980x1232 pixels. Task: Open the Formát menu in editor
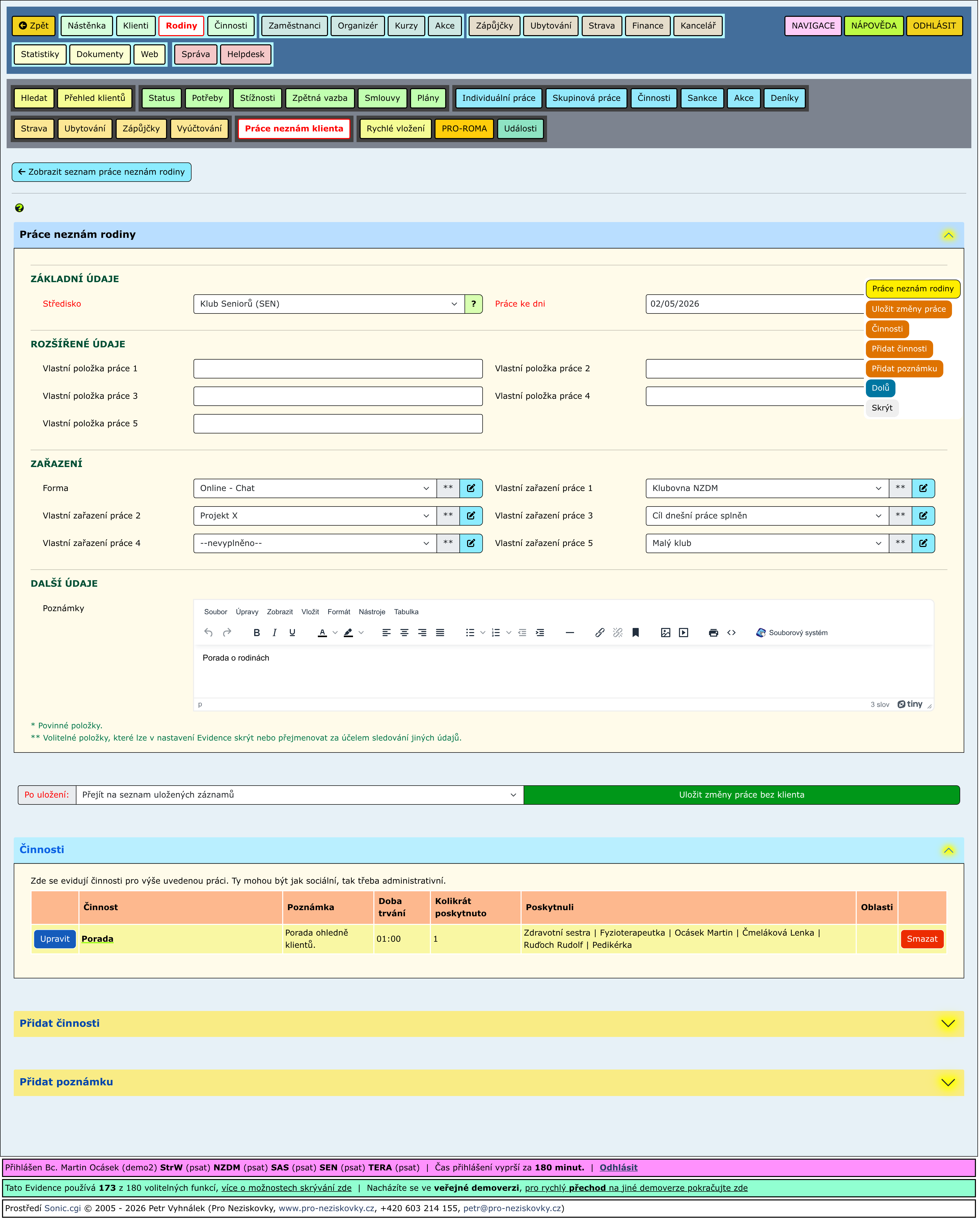[x=339, y=612]
